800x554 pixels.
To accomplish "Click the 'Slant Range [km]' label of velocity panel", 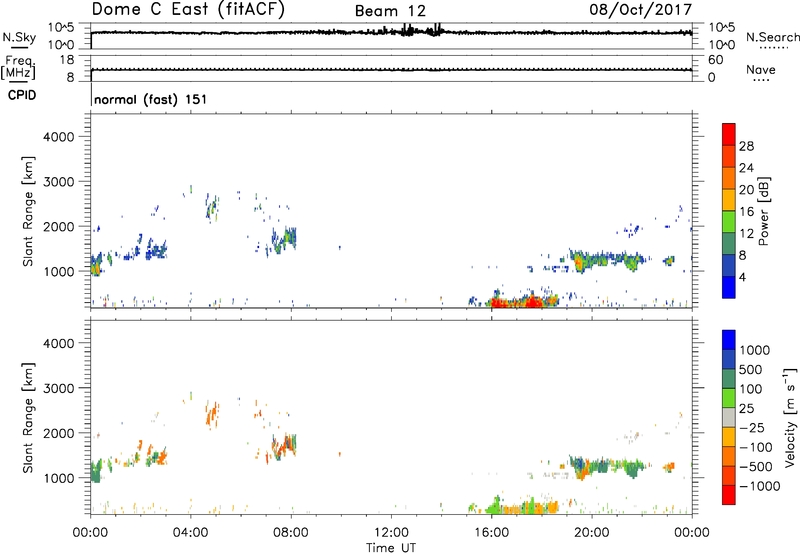I will [28, 418].
